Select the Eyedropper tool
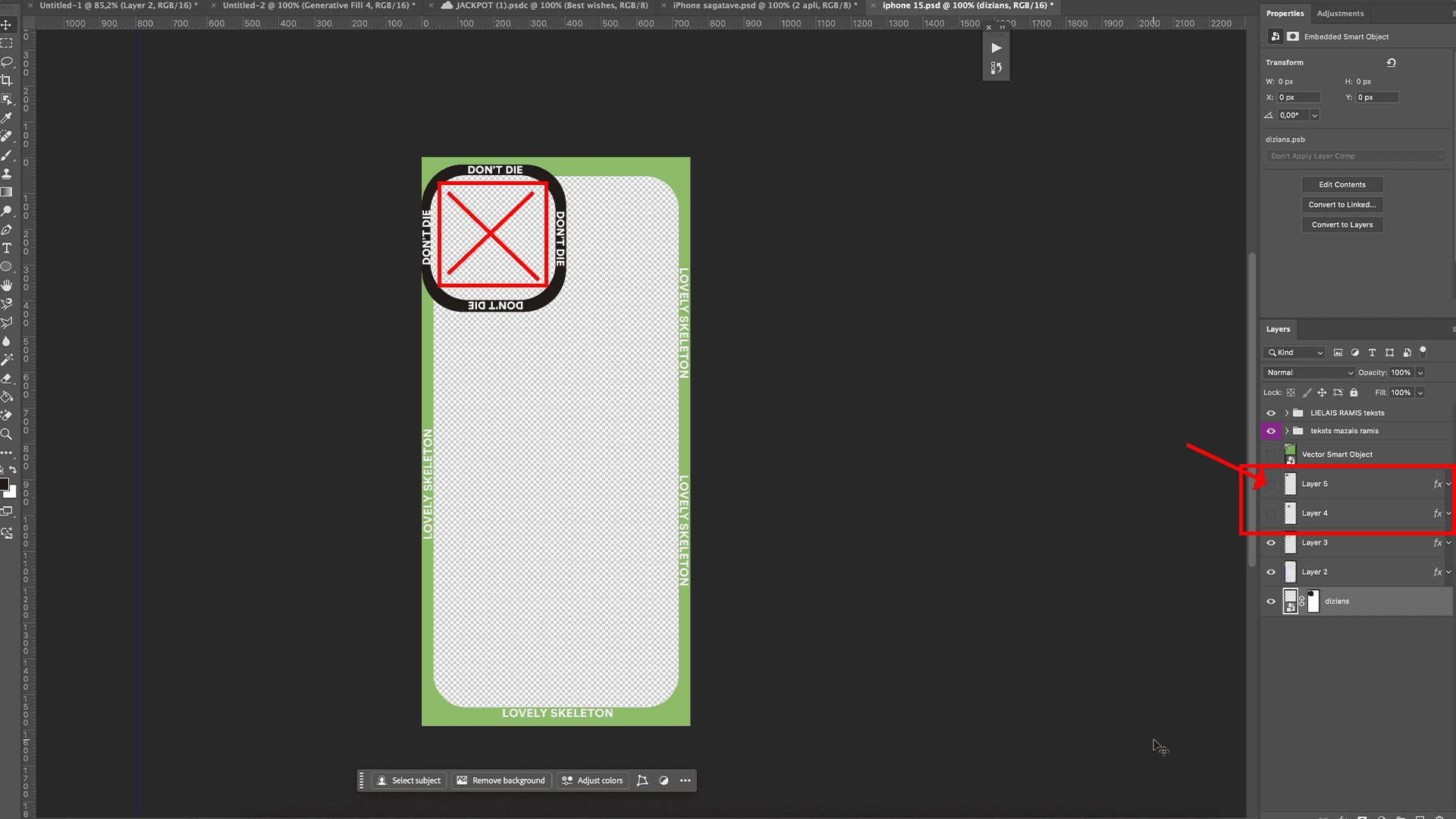Screen dimensions: 1456x819 pos(7,118)
